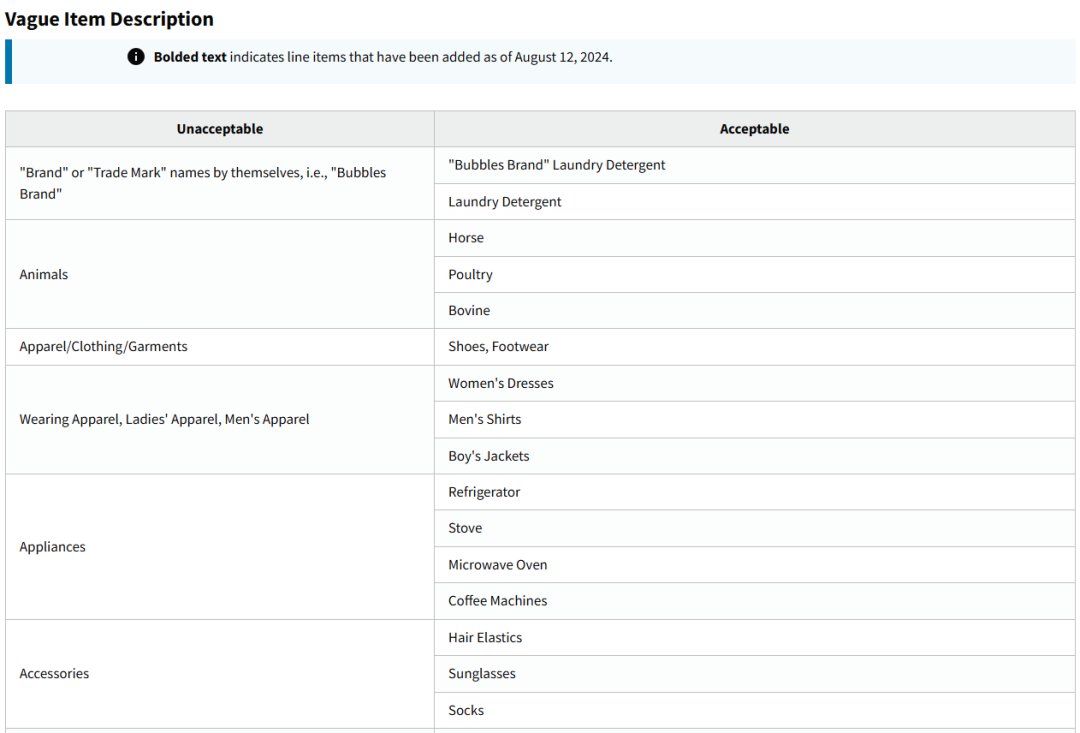Select the Apparel/Clothing/Garments cell
1080x733 pixels.
point(103,347)
